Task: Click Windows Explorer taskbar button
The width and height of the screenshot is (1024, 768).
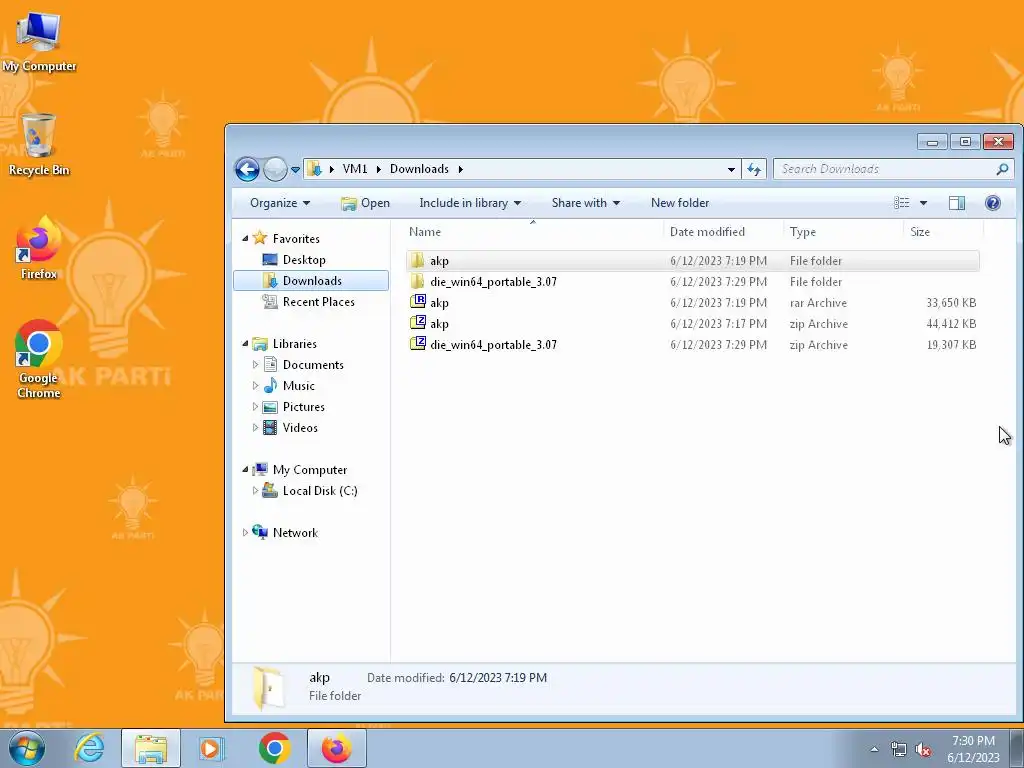Action: click(151, 748)
